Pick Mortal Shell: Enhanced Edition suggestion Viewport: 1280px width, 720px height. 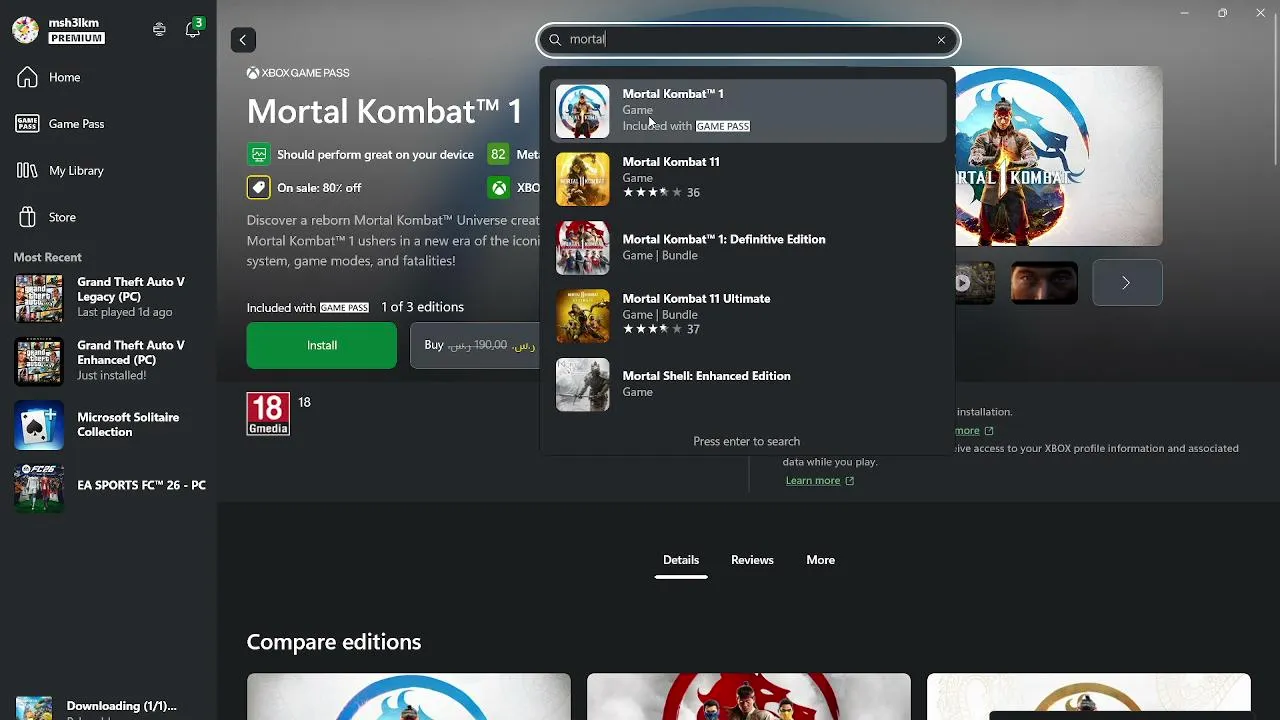[x=748, y=384]
